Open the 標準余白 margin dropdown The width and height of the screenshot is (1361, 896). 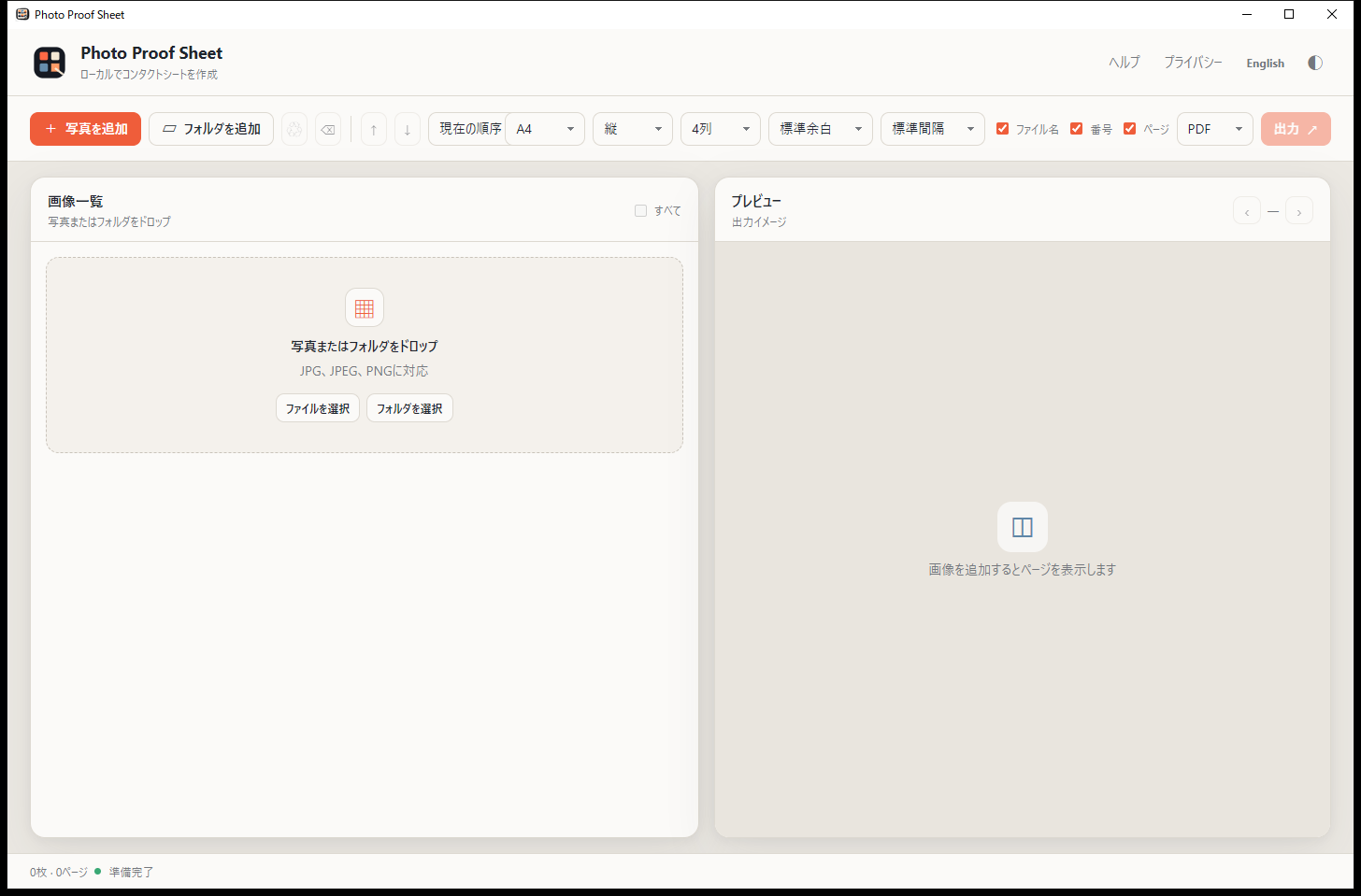coord(821,129)
